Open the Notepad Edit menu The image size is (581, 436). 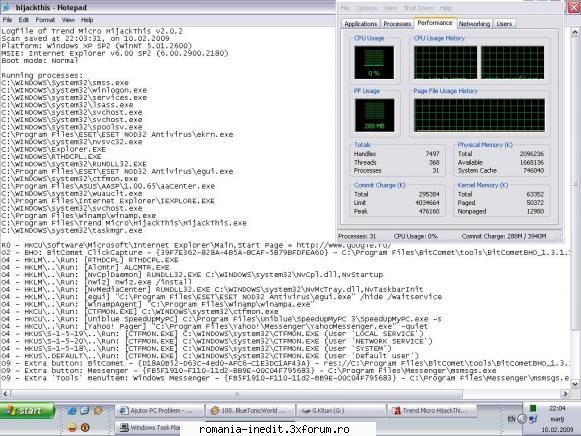(24, 20)
